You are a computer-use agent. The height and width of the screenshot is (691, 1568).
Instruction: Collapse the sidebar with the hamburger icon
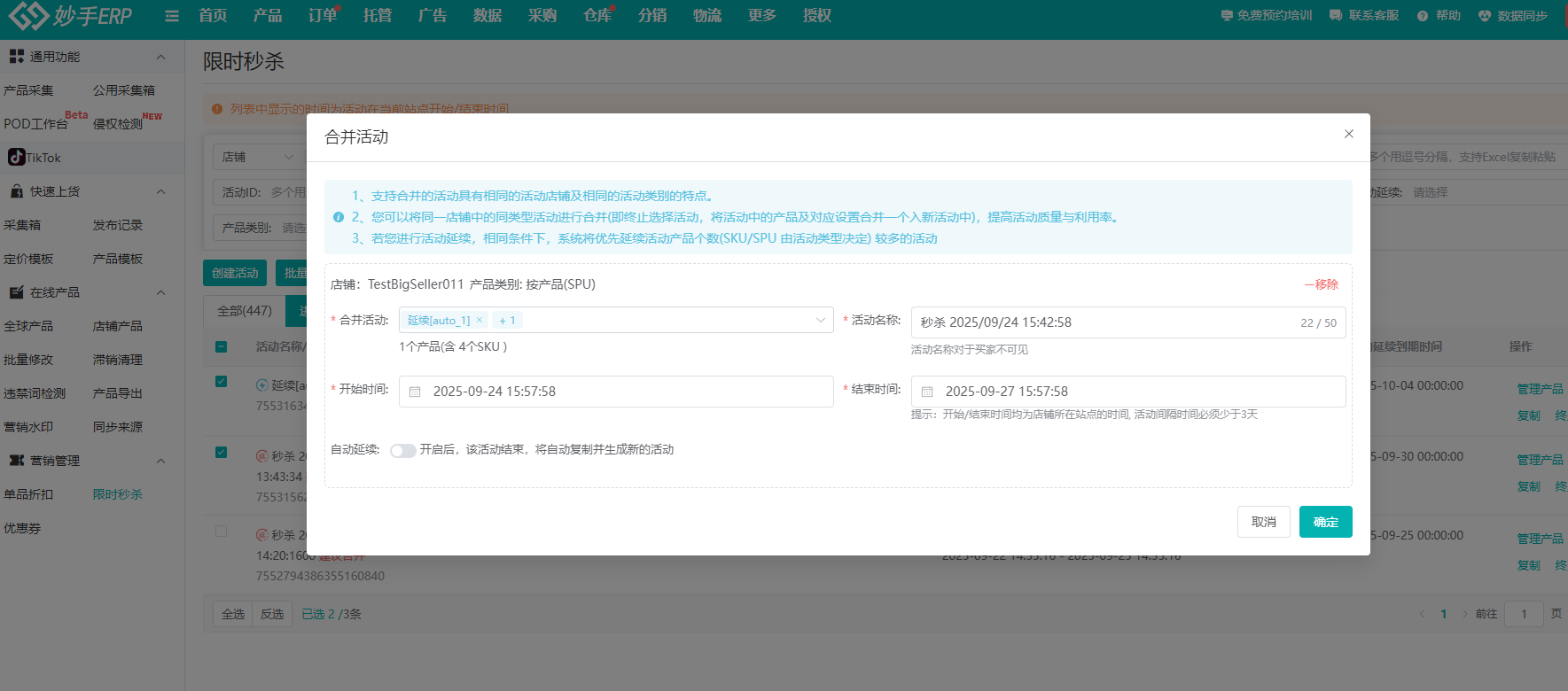(172, 16)
